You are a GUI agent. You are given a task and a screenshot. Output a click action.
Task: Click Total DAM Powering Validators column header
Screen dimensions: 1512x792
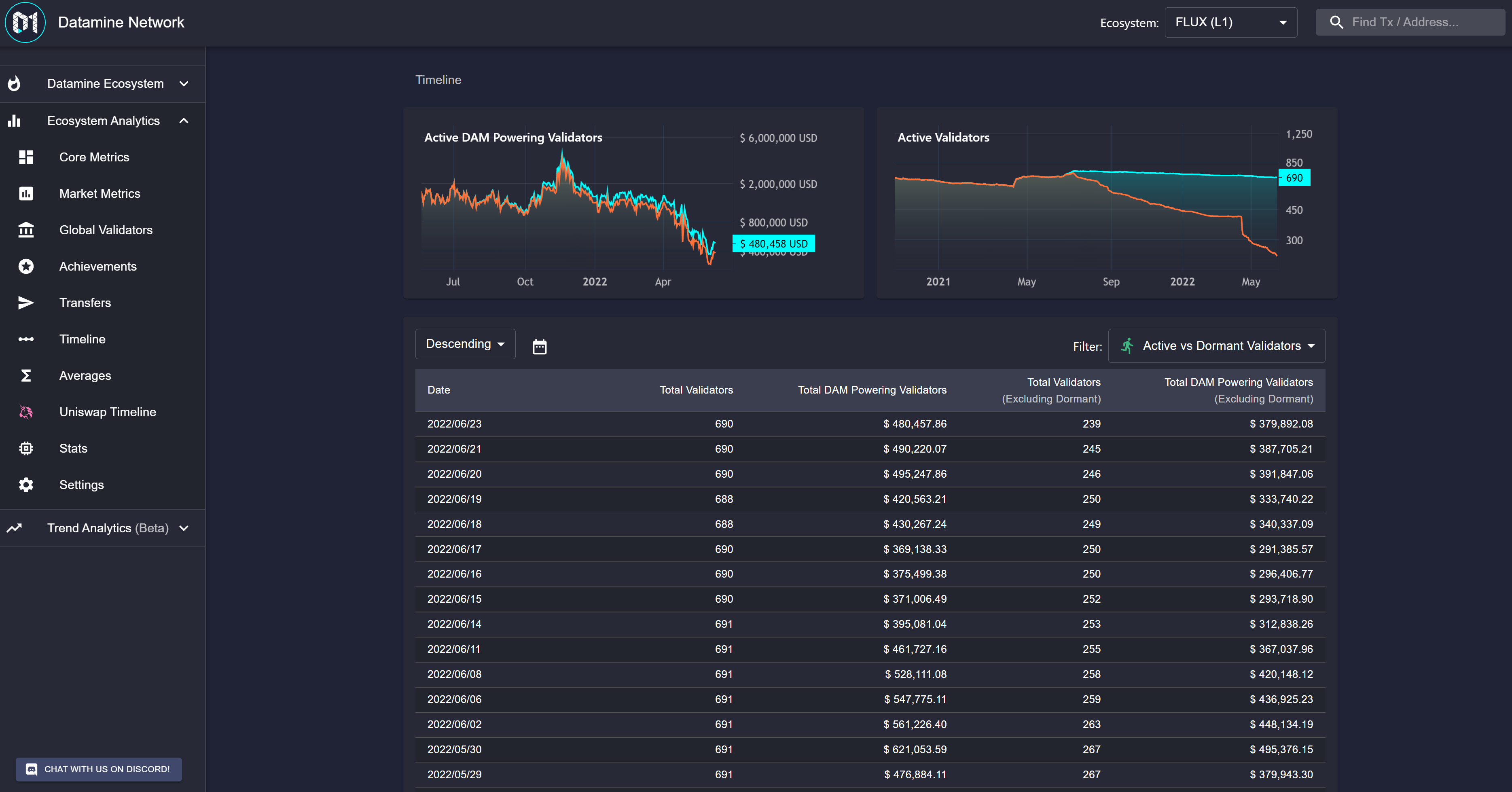(x=872, y=390)
